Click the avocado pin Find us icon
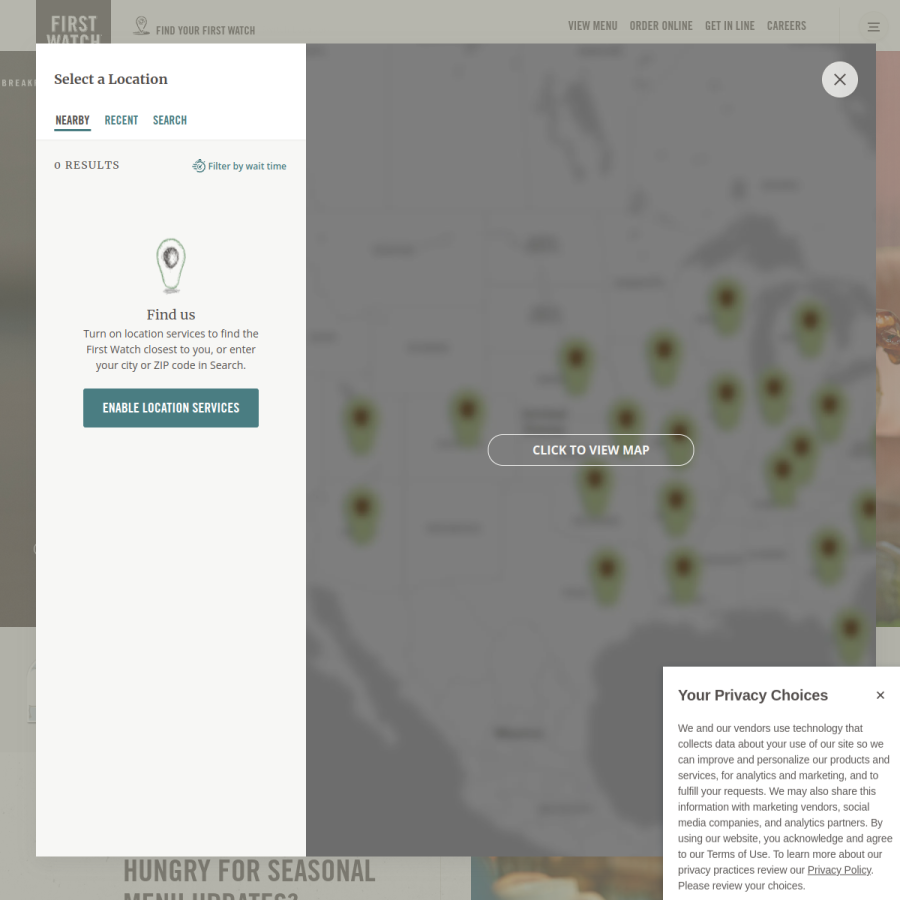The image size is (900, 900). pyautogui.click(x=171, y=266)
